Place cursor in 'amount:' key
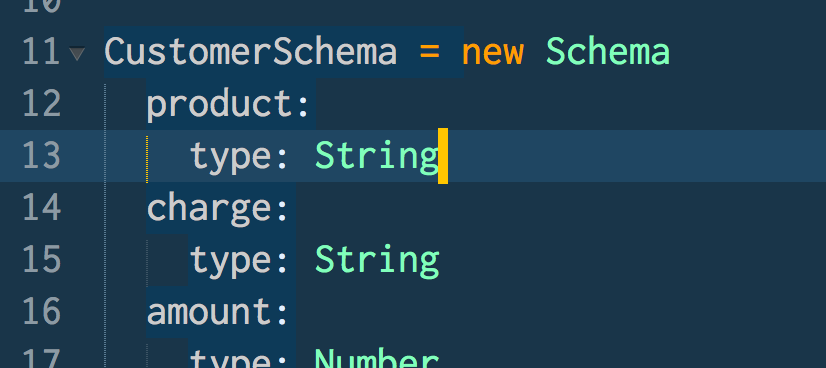This screenshot has width=826, height=368. (218, 312)
